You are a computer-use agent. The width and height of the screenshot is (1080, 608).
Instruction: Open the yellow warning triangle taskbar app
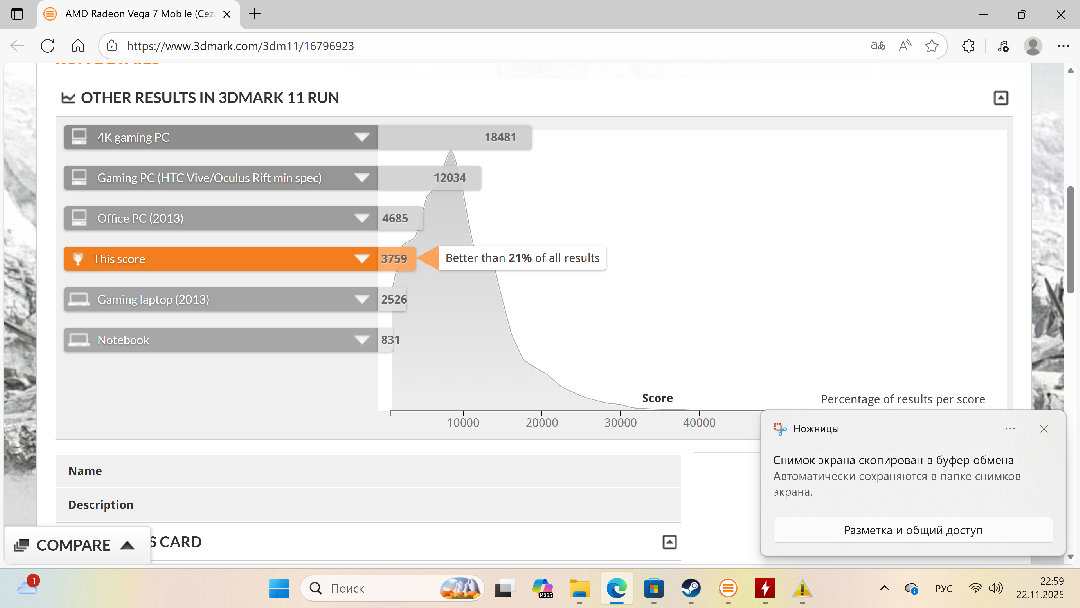coord(802,589)
